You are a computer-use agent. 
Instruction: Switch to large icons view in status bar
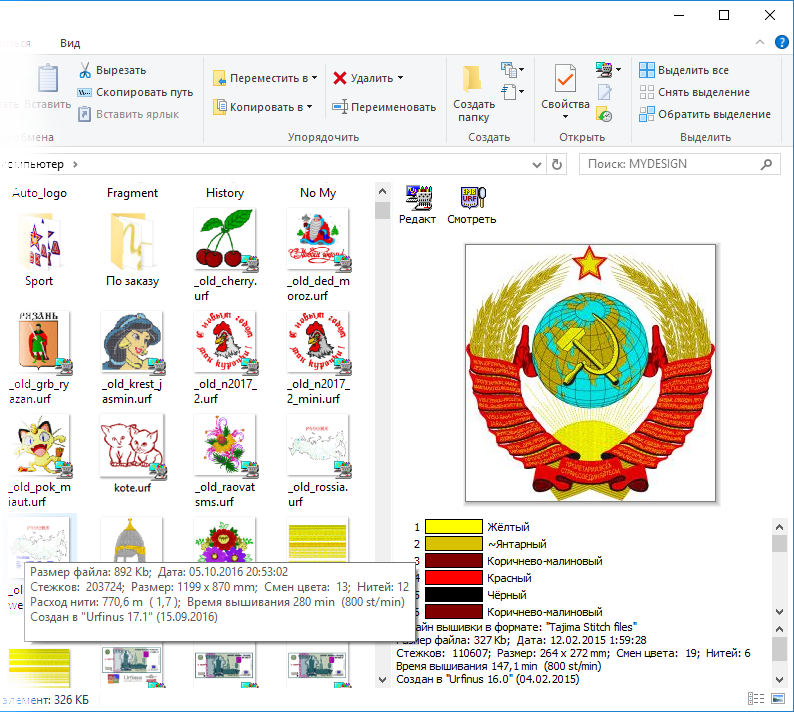[773, 698]
